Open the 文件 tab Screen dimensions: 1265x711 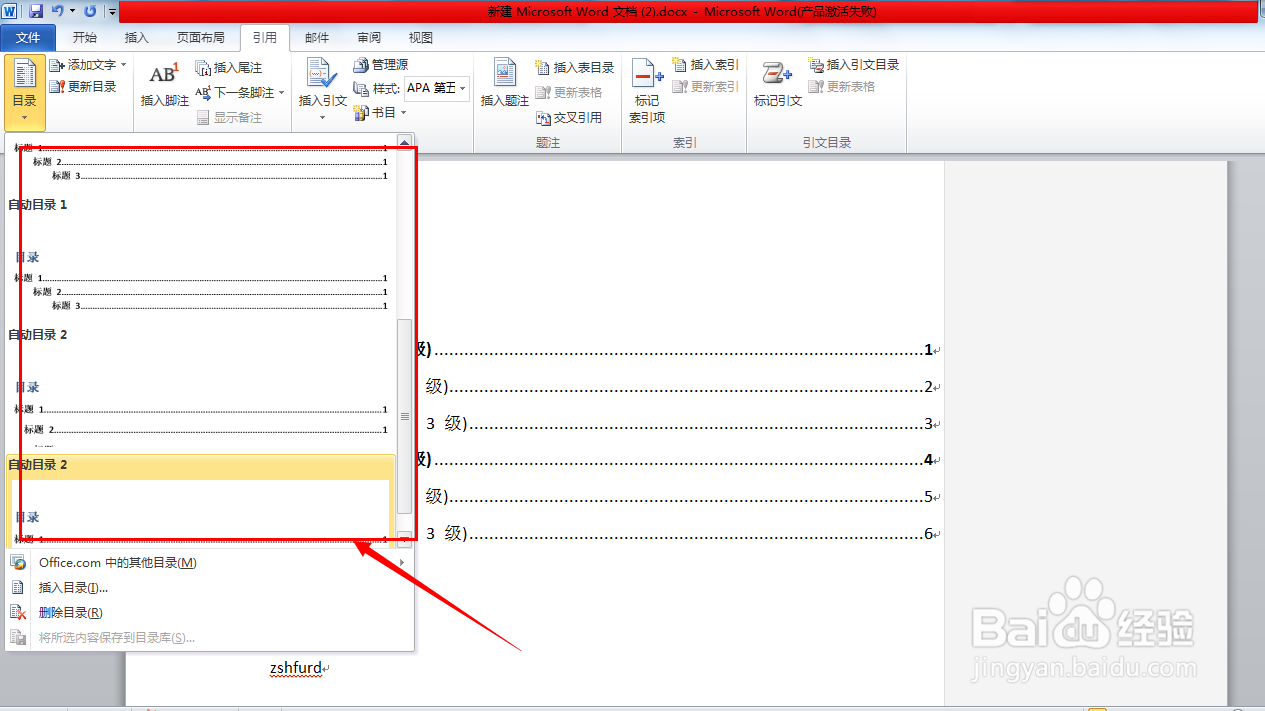[28, 38]
